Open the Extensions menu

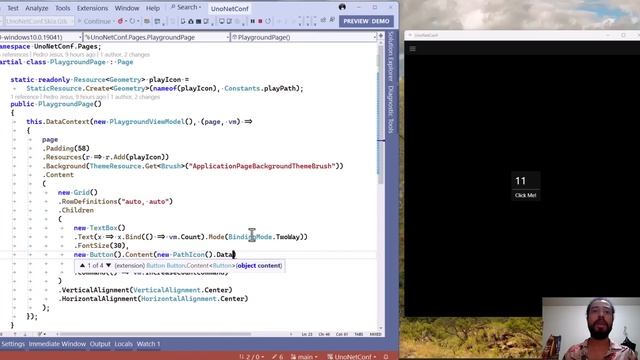point(92,8)
